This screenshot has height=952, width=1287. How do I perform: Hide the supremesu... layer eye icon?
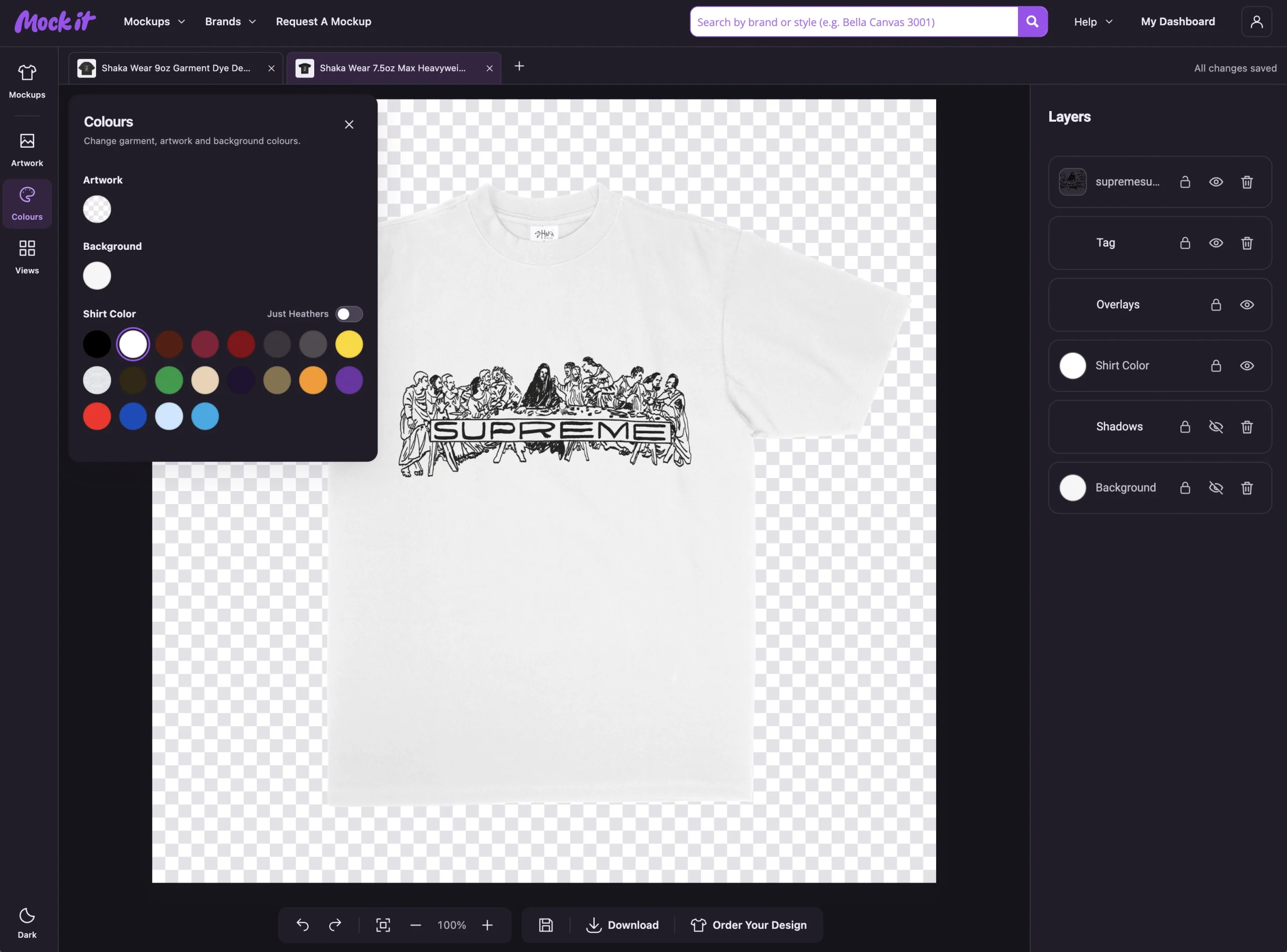(1216, 182)
